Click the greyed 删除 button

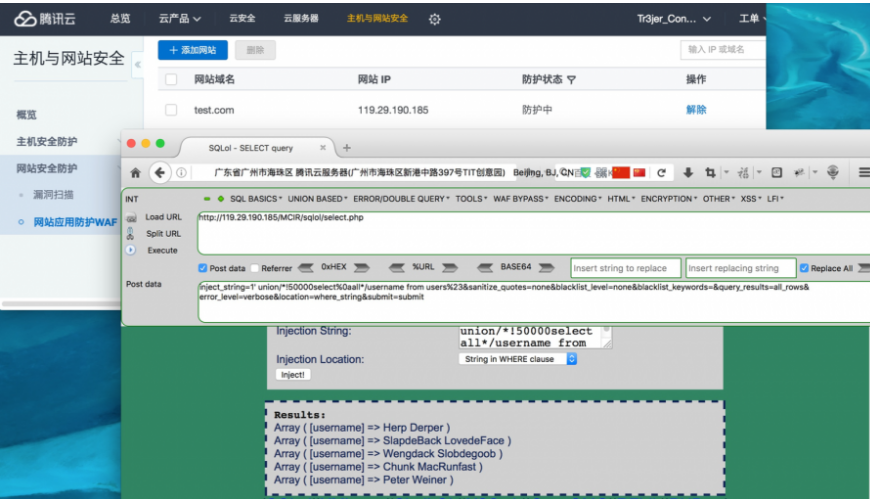[x=255, y=50]
